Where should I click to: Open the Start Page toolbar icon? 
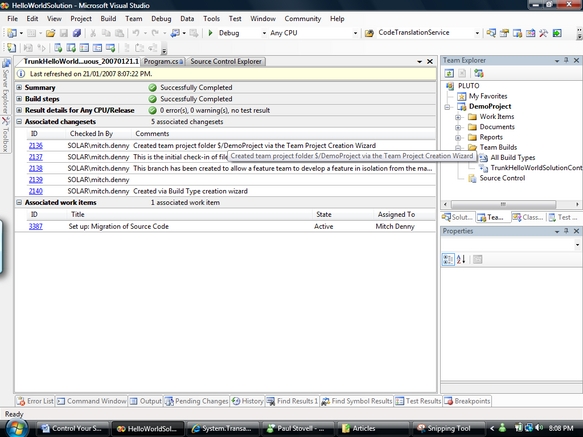click(x=557, y=33)
